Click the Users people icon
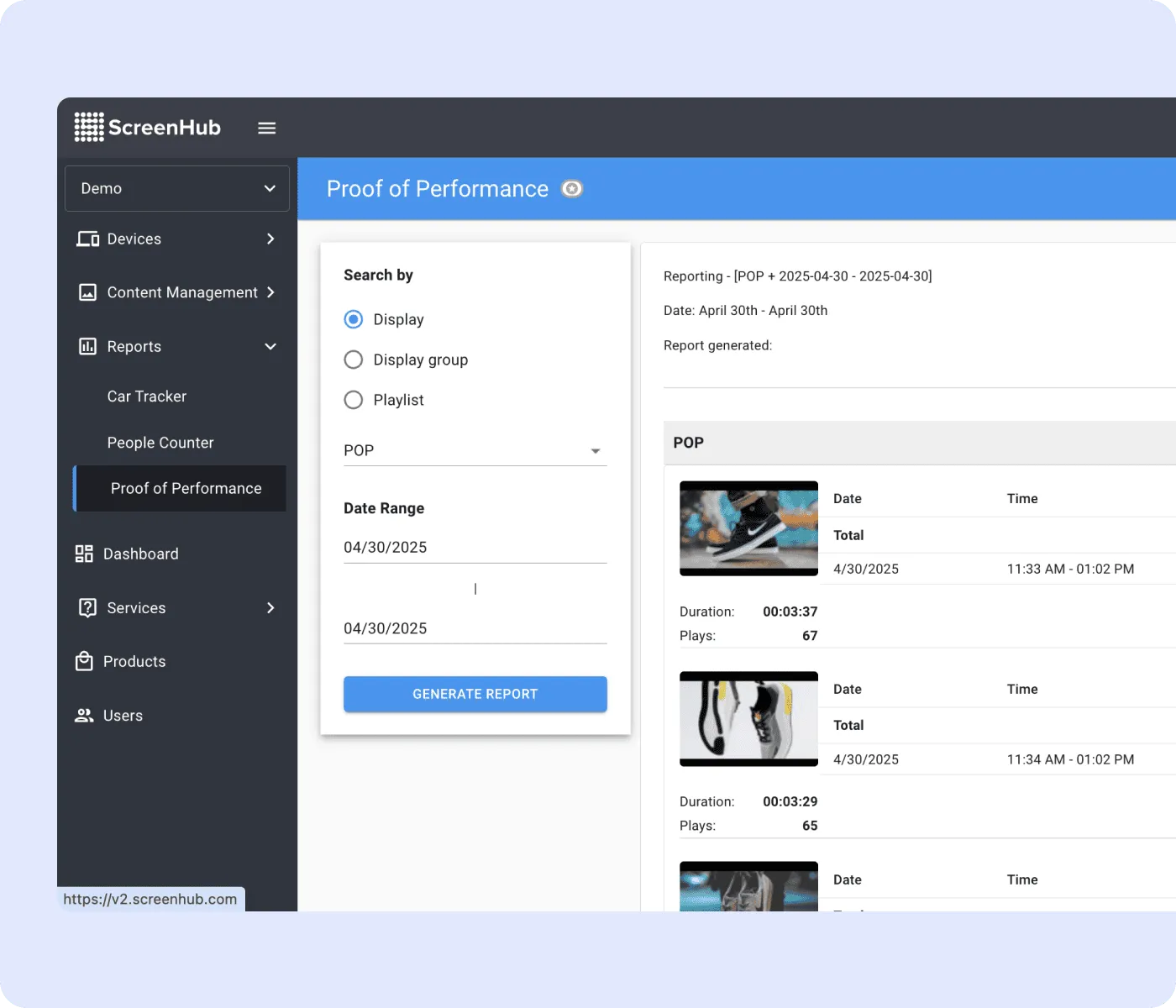The height and width of the screenshot is (1008, 1176). pyautogui.click(x=84, y=716)
